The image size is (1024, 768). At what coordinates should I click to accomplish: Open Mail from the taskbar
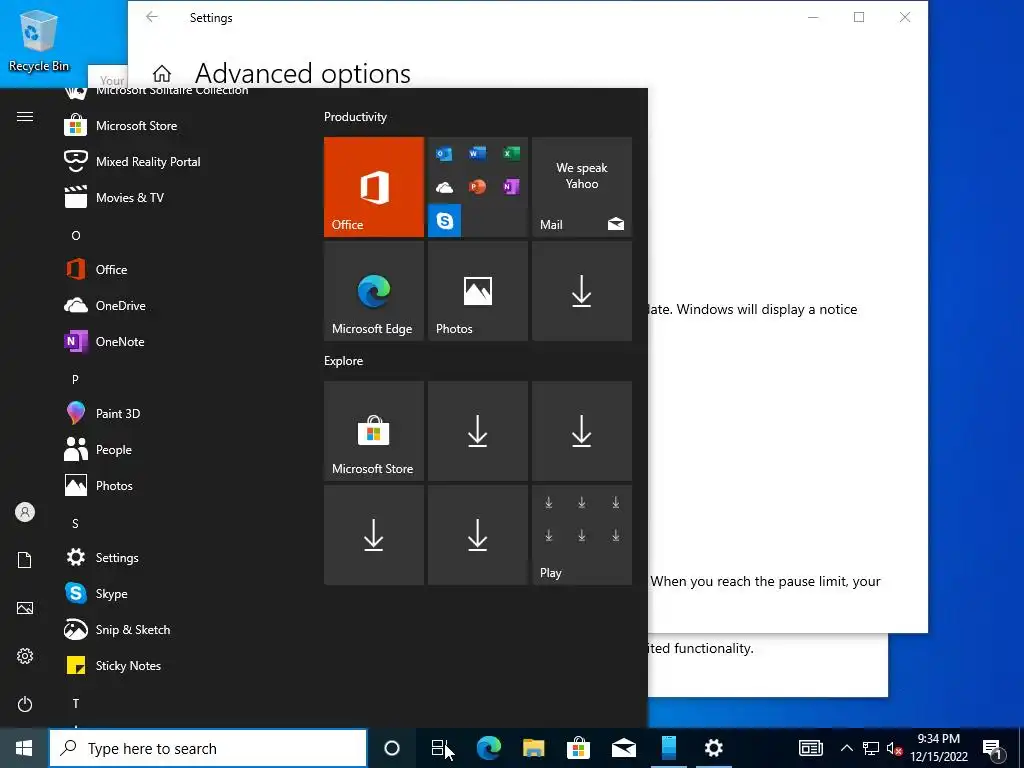tap(624, 748)
